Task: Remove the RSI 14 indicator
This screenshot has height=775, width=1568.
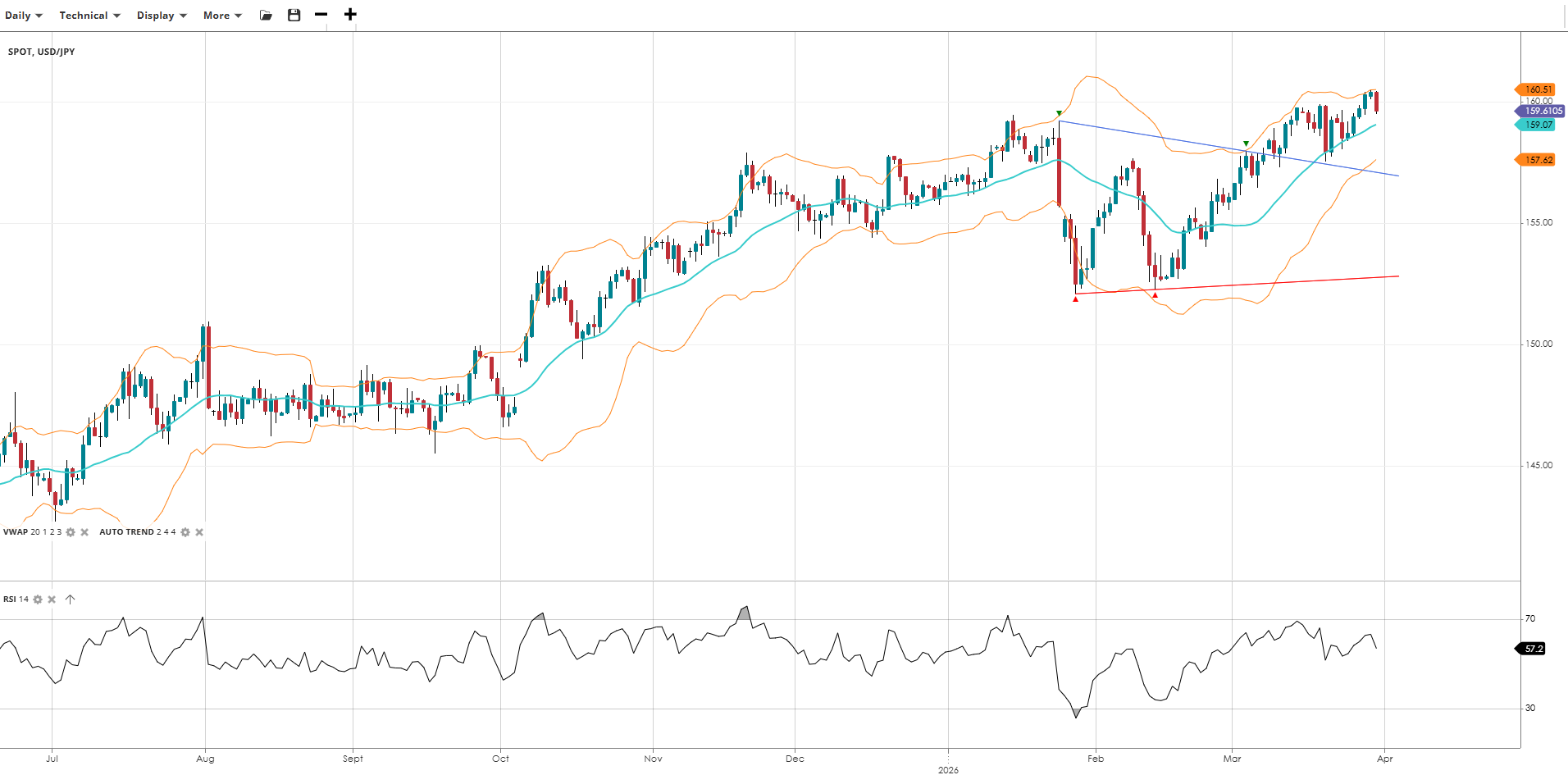Action: [x=52, y=599]
